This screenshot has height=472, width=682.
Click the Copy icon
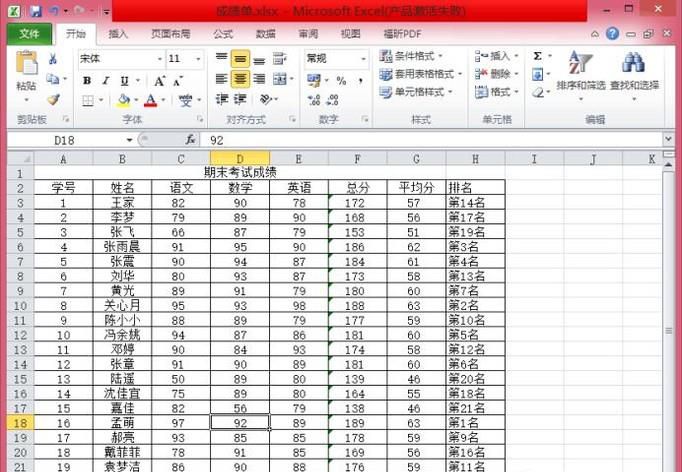[53, 79]
